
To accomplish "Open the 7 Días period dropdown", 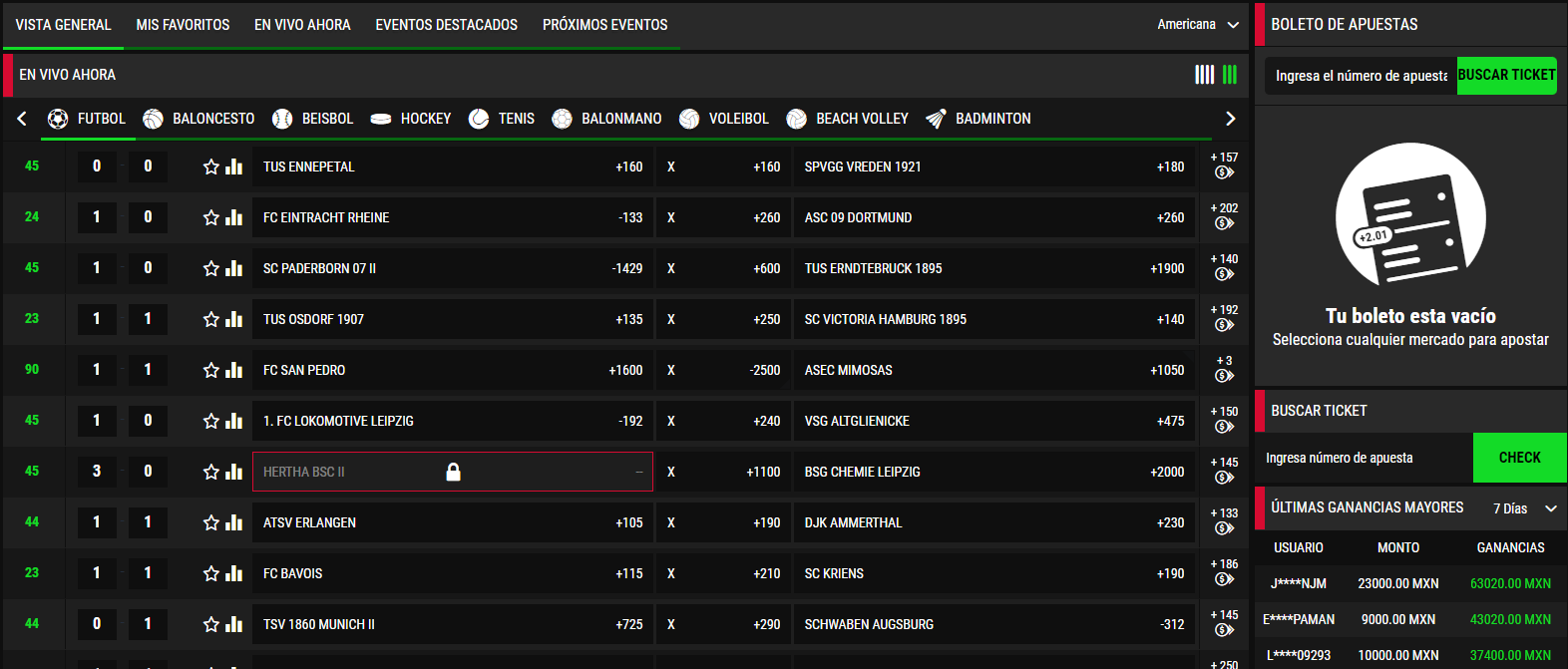I will pos(1525,508).
